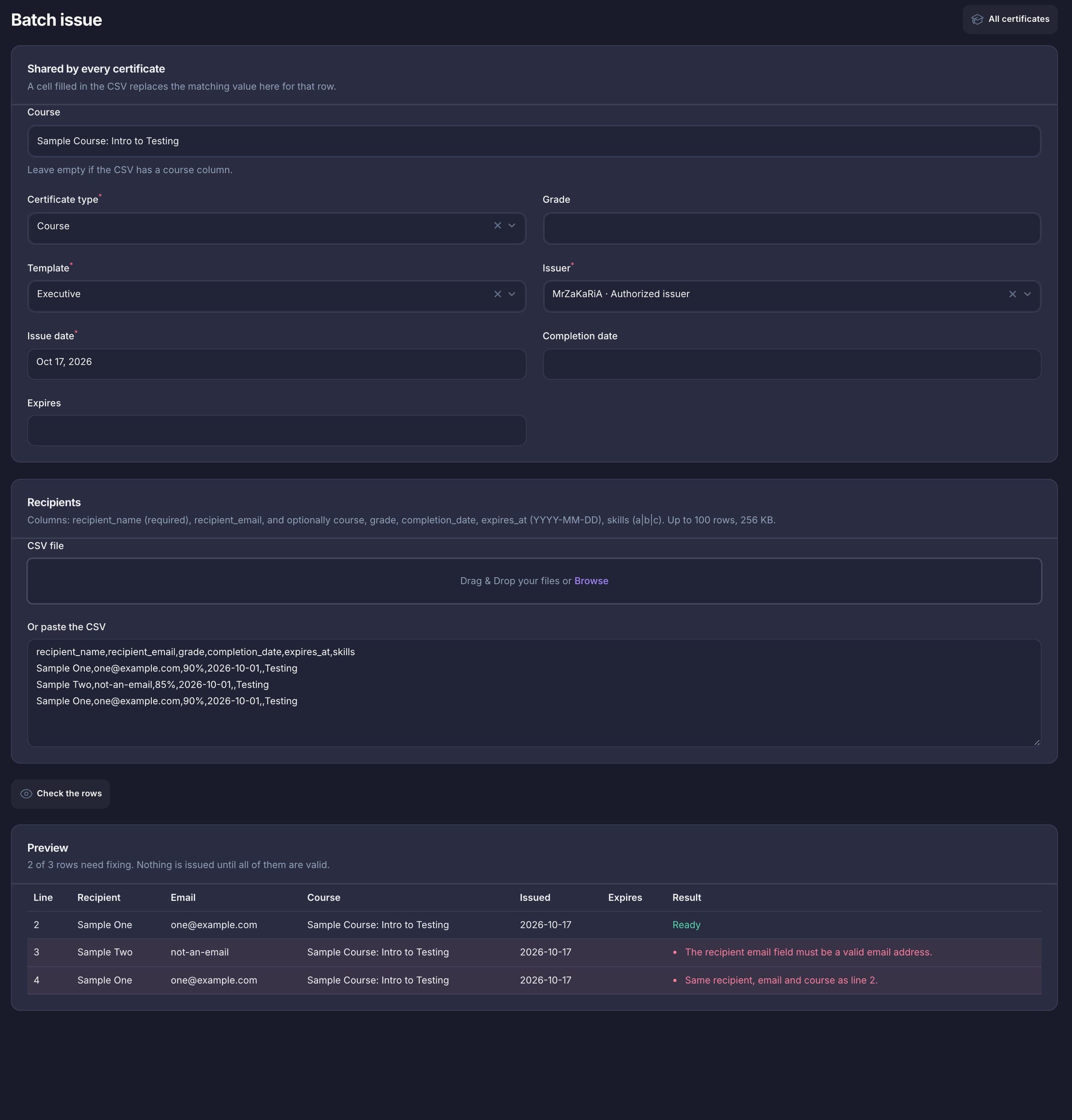Click the Course cell on preview line 2
The width and height of the screenshot is (1072, 1120).
pos(378,924)
